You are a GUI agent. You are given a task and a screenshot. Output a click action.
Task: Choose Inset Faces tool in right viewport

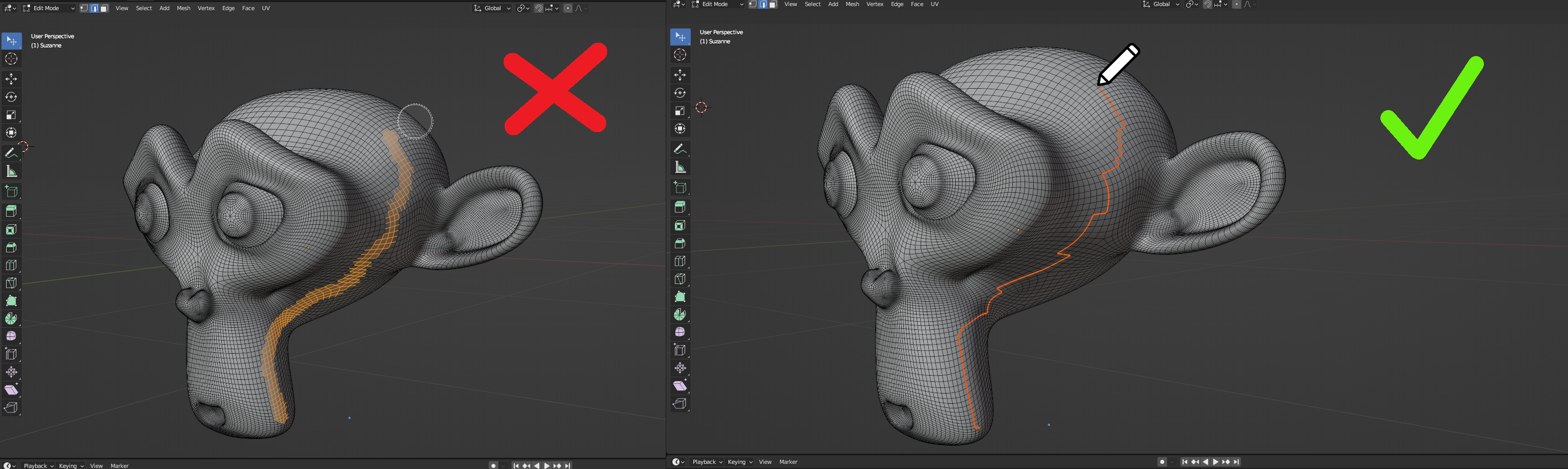click(681, 226)
